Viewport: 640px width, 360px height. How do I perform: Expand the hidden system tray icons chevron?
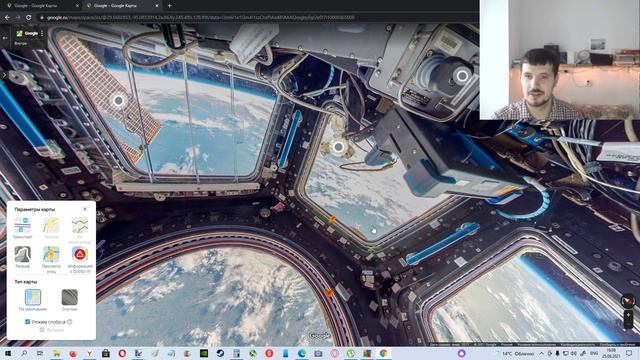point(542,353)
